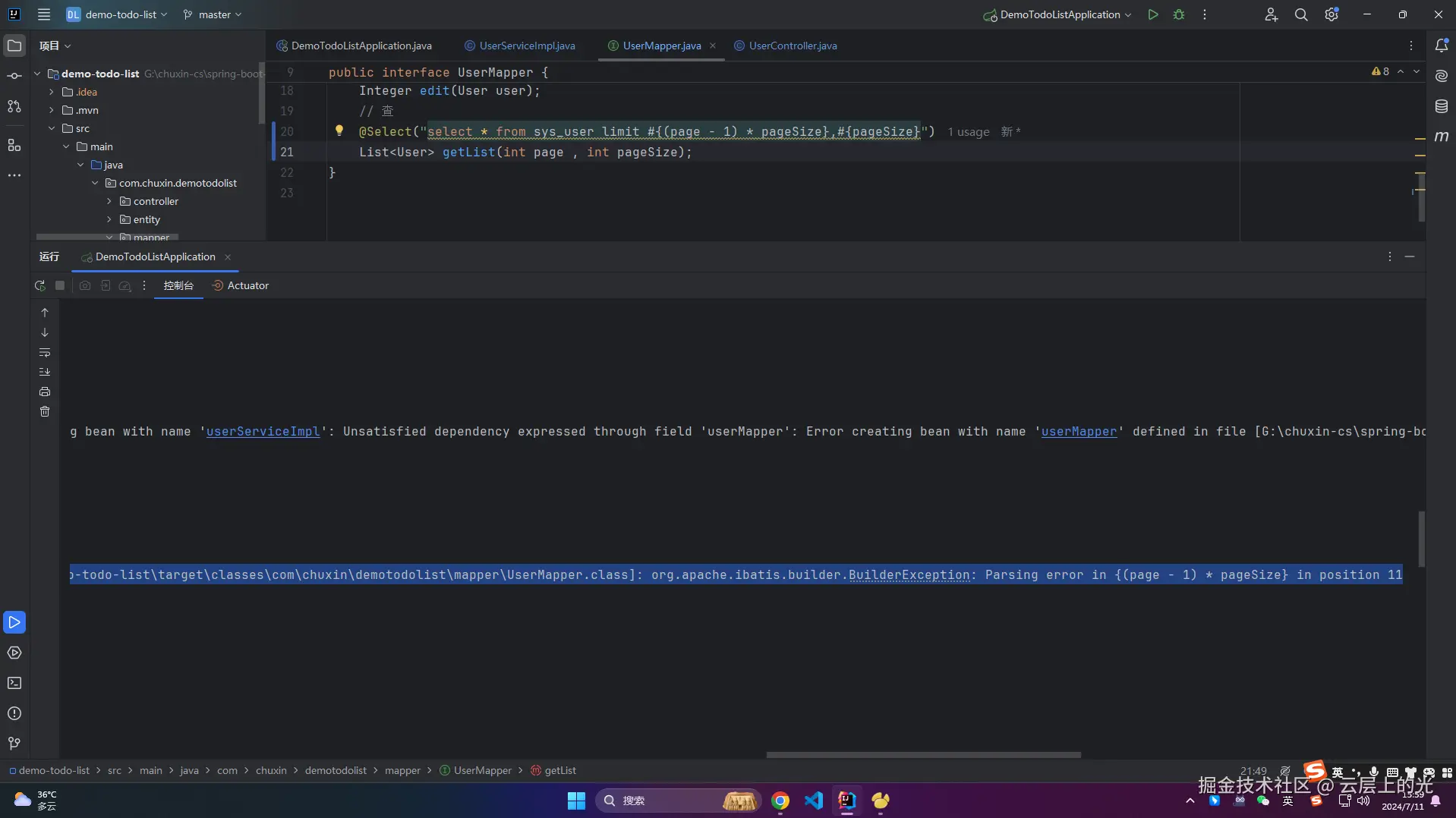Close the UserMapper.java tab
Image resolution: width=1456 pixels, height=818 pixels.
pos(713,46)
